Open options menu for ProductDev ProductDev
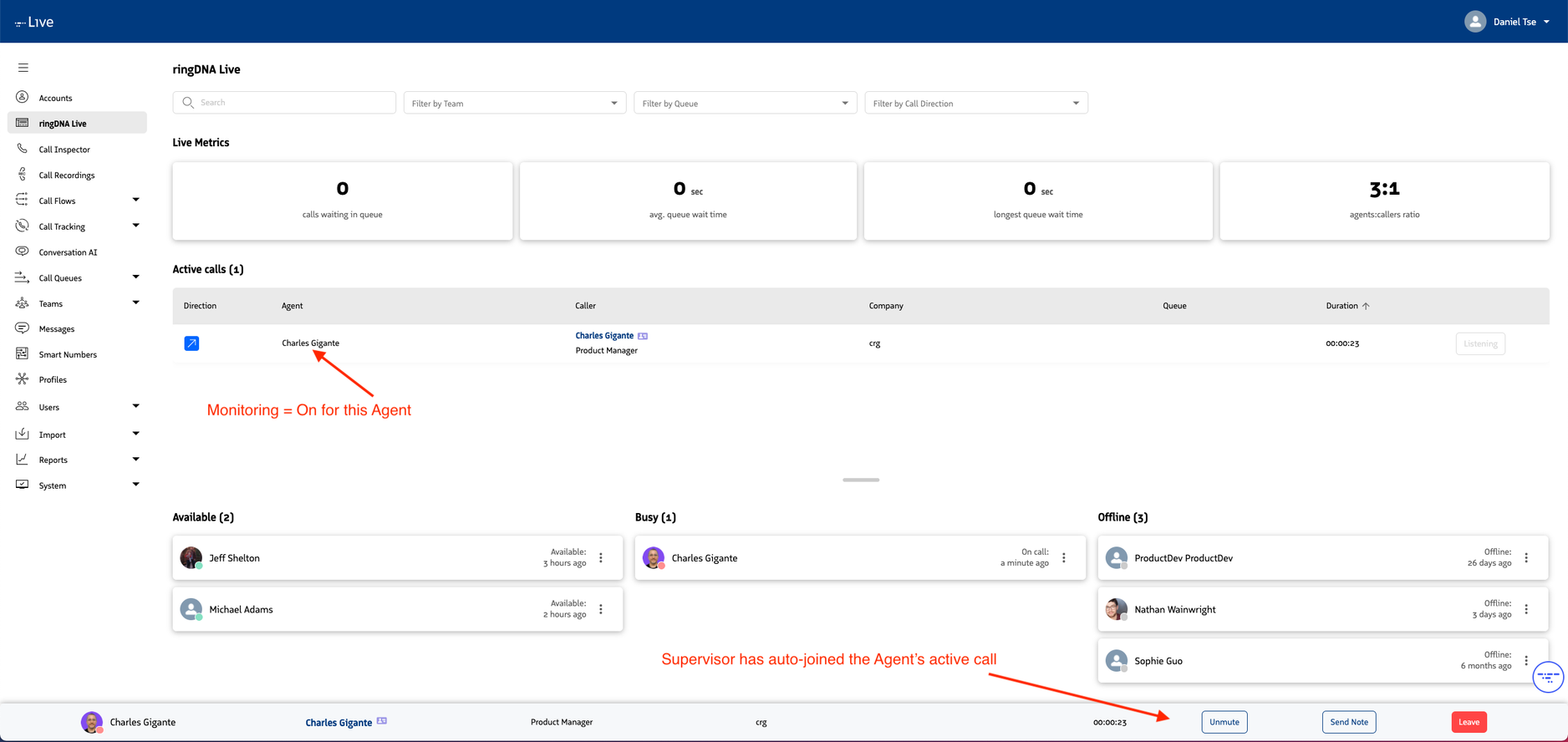This screenshot has width=1568, height=742. (x=1526, y=557)
